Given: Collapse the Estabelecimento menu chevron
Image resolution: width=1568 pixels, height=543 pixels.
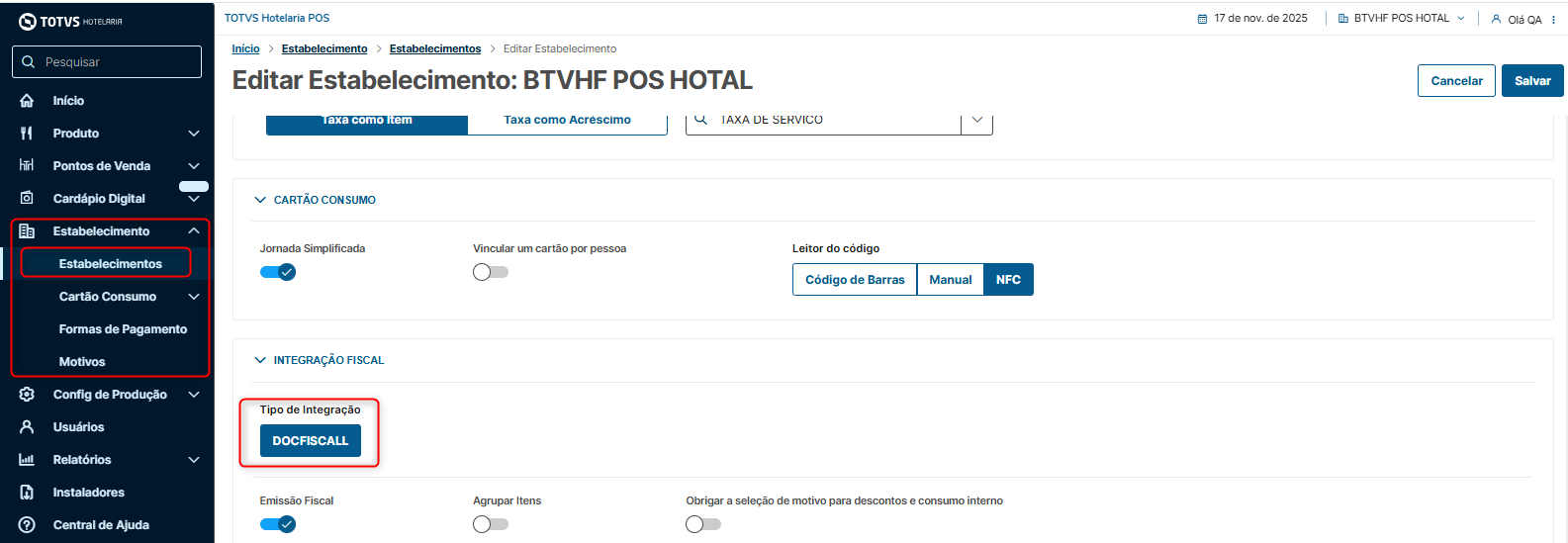Looking at the screenshot, I should click(x=194, y=231).
